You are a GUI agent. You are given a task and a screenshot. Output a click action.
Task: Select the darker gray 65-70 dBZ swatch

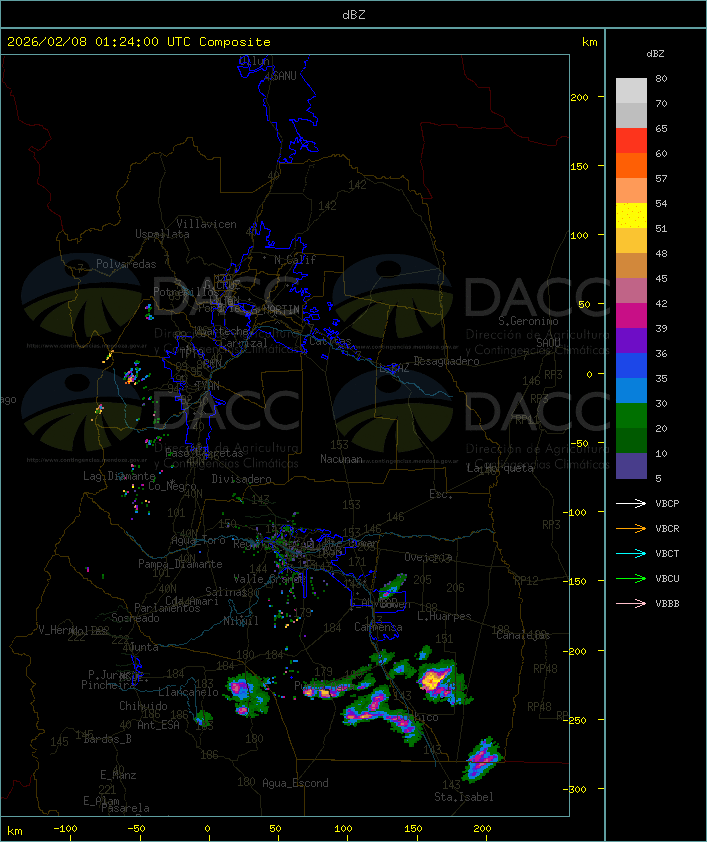631,115
